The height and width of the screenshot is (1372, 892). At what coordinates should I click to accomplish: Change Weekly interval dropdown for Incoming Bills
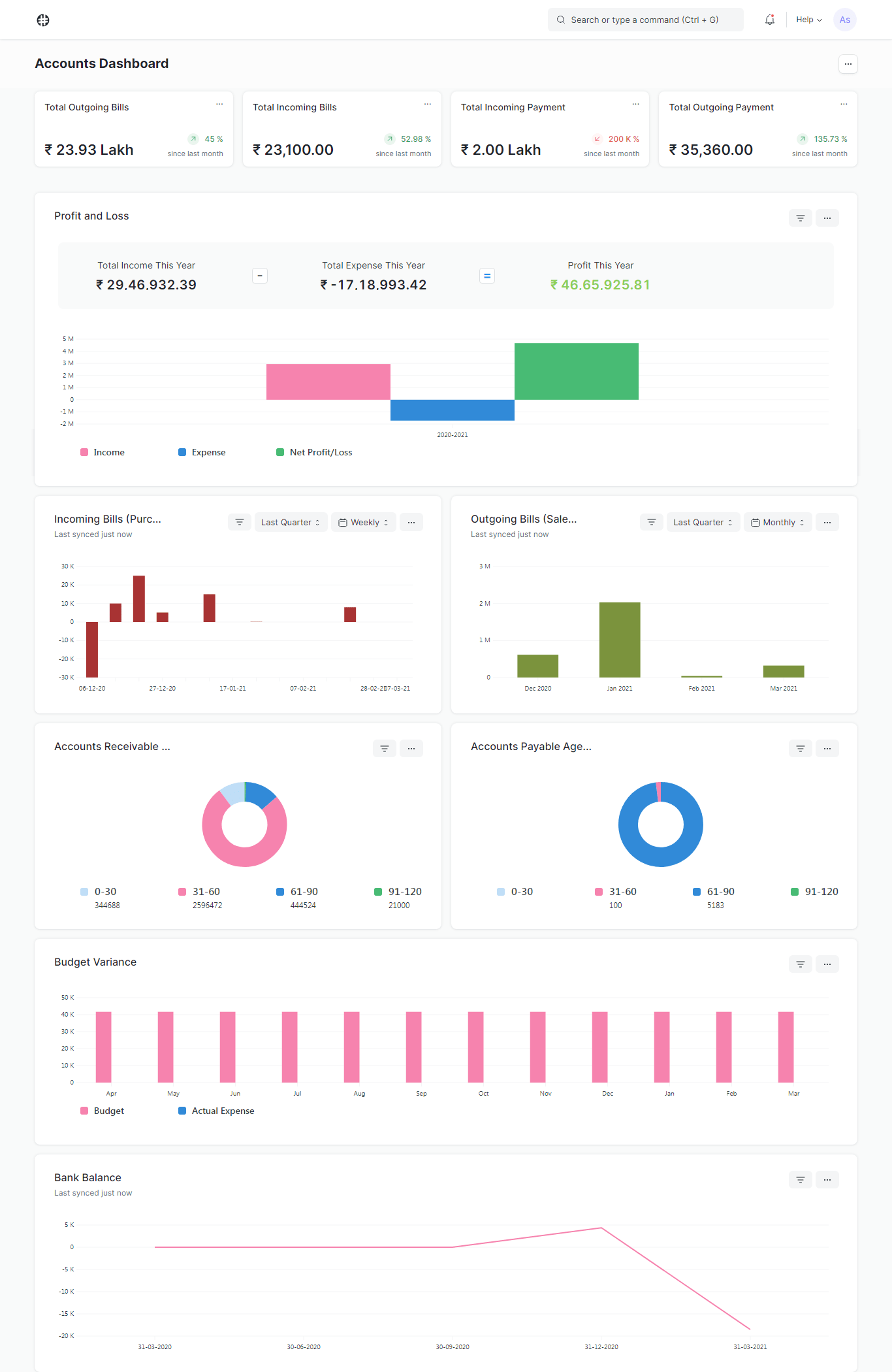point(364,522)
